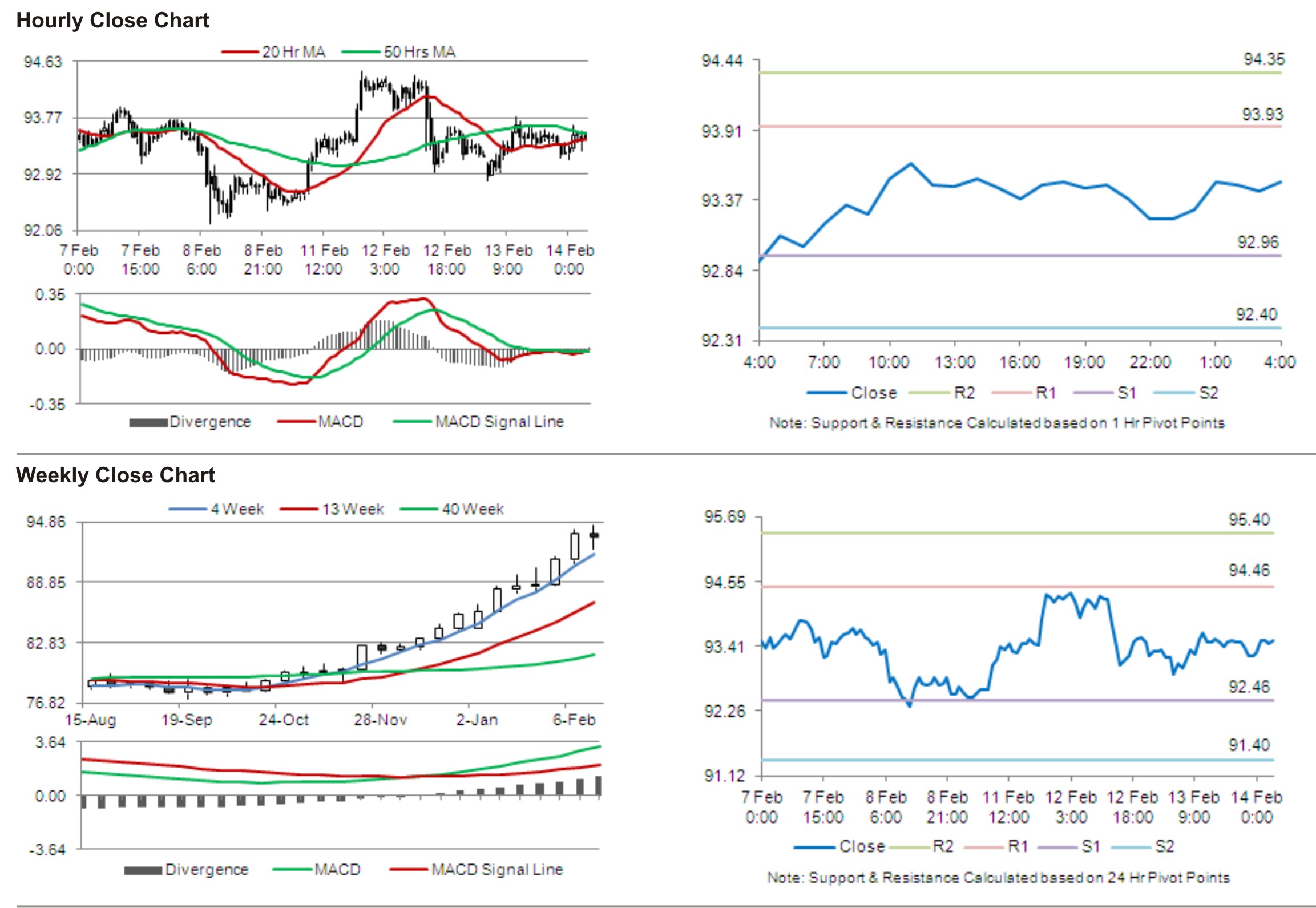
Task: Click the 22:00 time axis label
Action: [1150, 362]
